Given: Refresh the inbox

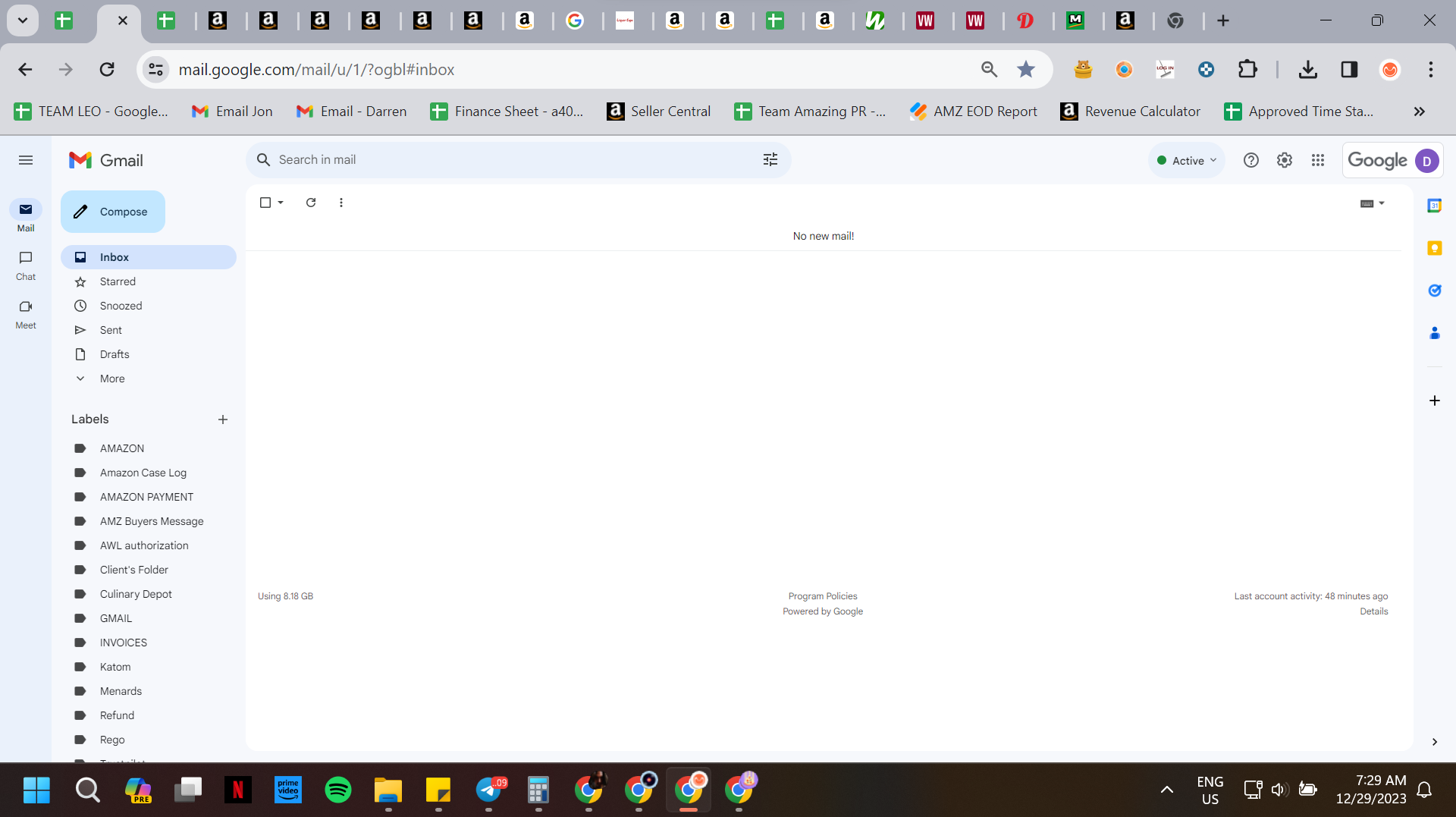Looking at the screenshot, I should (x=311, y=203).
